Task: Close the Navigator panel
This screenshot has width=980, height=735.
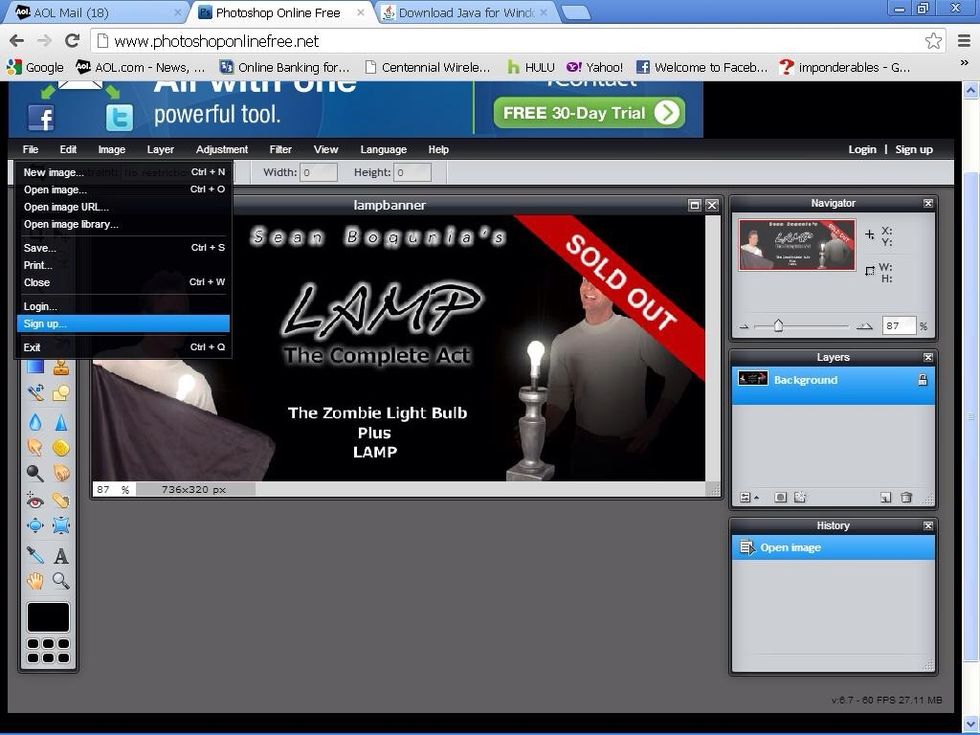Action: point(928,203)
